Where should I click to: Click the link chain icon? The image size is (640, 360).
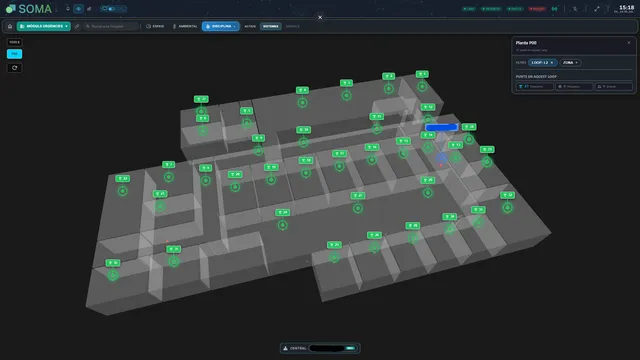tap(77, 26)
